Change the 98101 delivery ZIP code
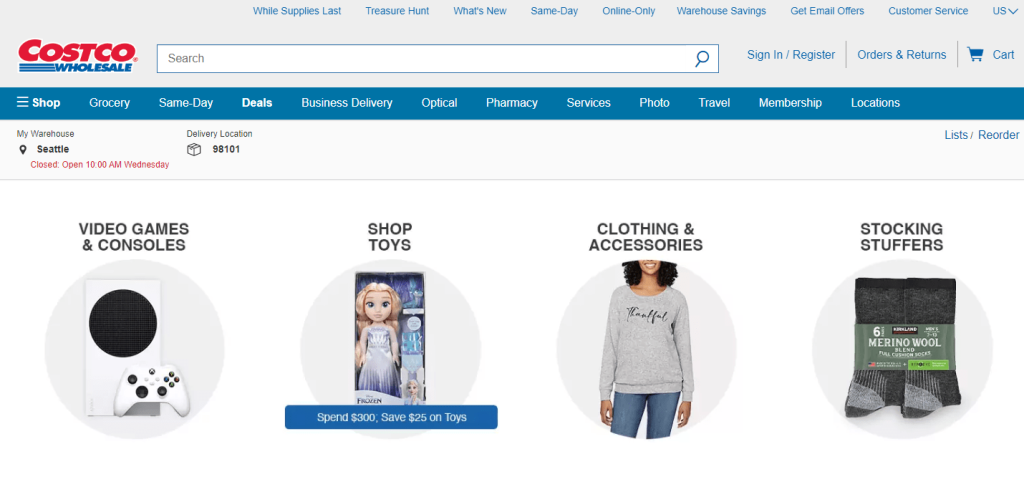This screenshot has height=492, width=1024. [227, 149]
